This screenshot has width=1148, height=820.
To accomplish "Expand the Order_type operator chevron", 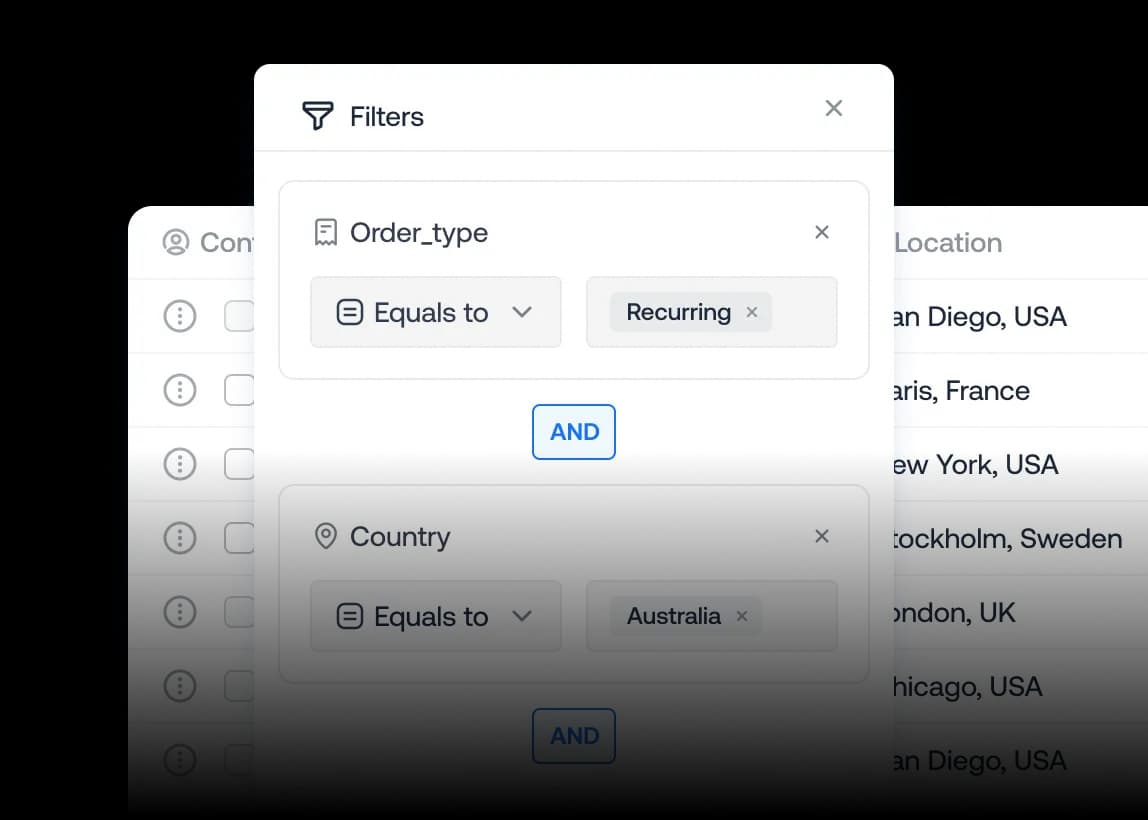I will (x=523, y=312).
